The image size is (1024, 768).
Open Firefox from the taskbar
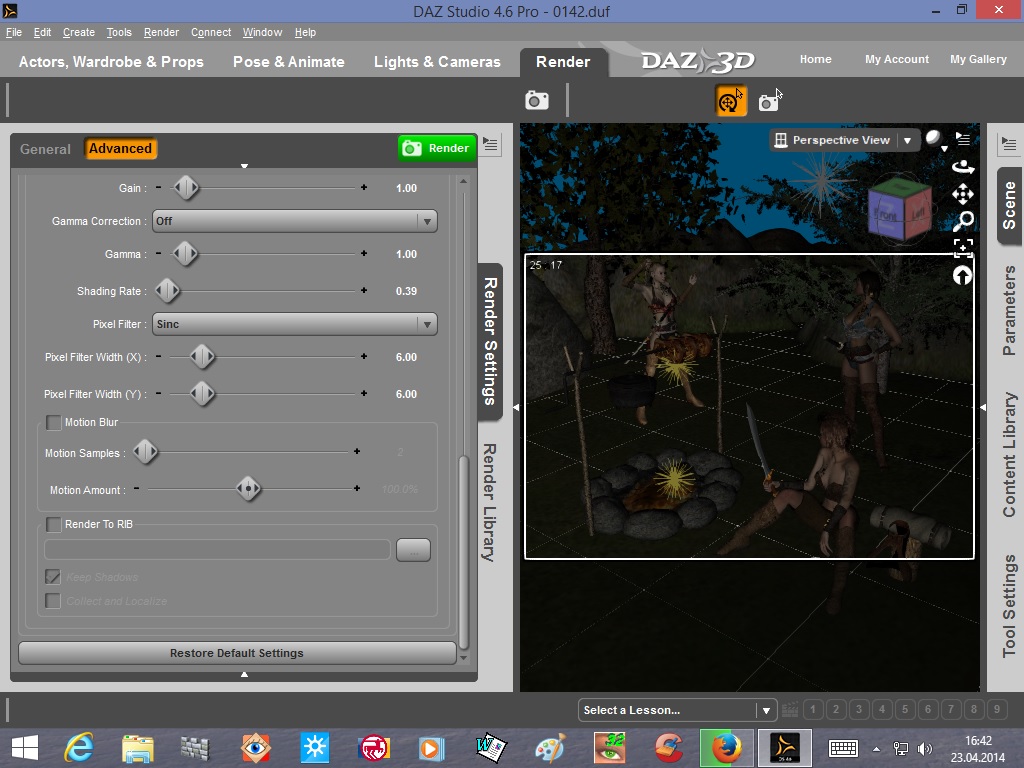[x=726, y=748]
